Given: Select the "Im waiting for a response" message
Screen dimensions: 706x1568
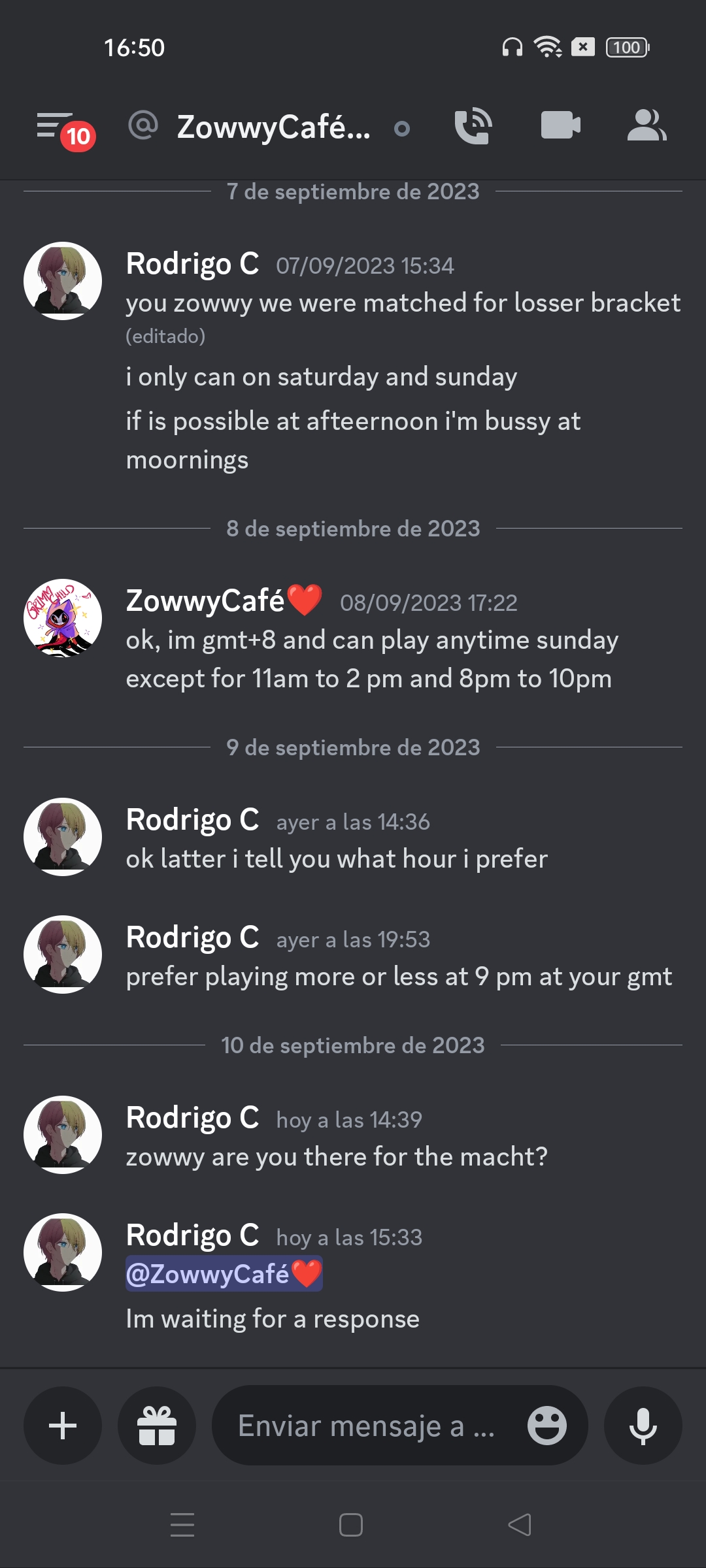Looking at the screenshot, I should click(x=273, y=1319).
